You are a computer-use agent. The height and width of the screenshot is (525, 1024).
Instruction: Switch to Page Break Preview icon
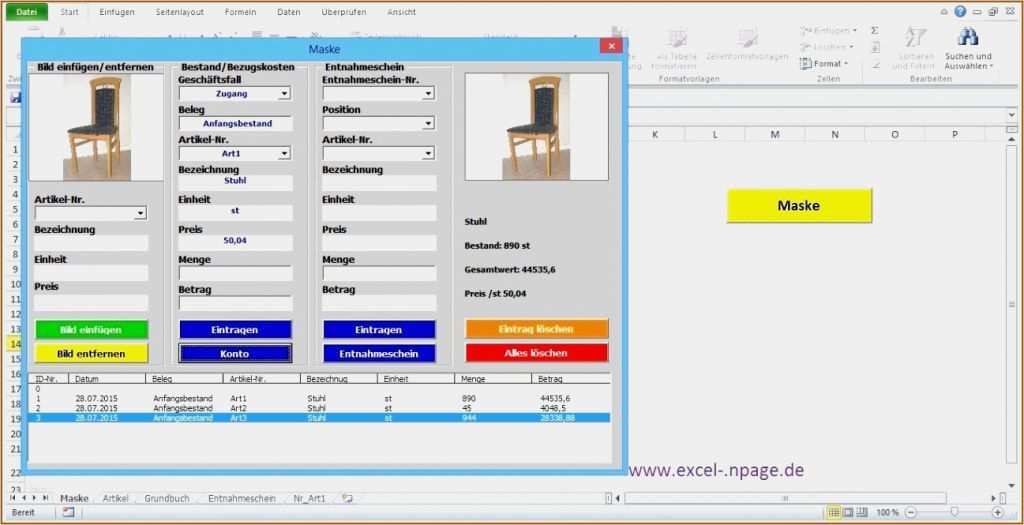pos(861,513)
